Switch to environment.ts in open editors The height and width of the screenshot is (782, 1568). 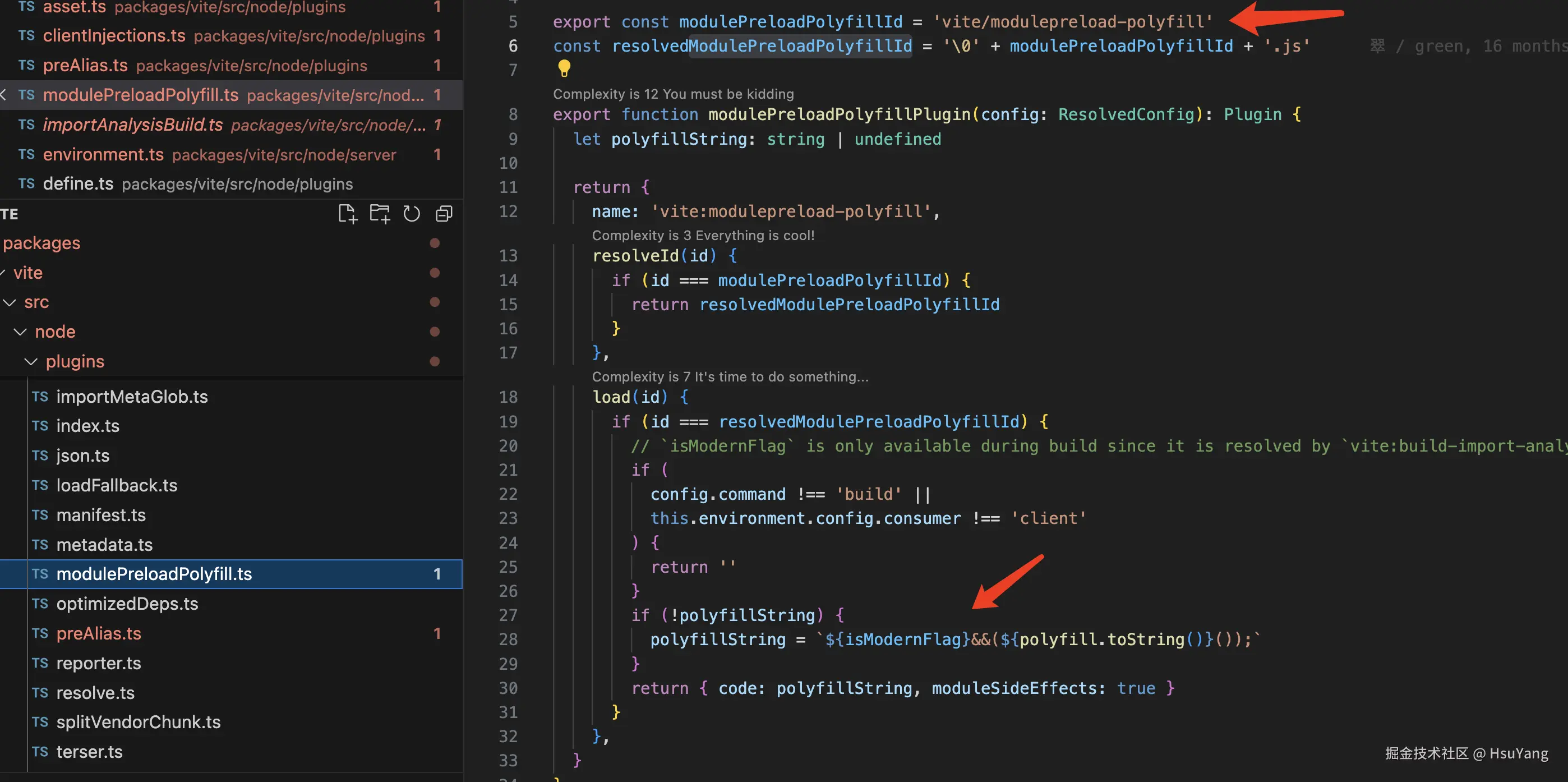[103, 155]
